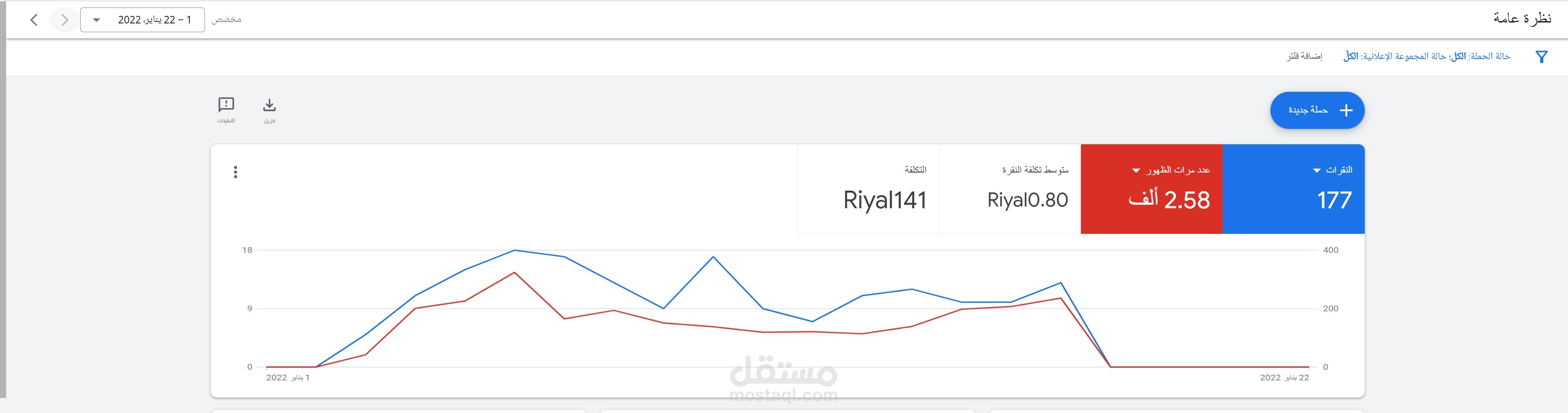
Task: Click the نظرة عامة page title
Action: point(1522,19)
